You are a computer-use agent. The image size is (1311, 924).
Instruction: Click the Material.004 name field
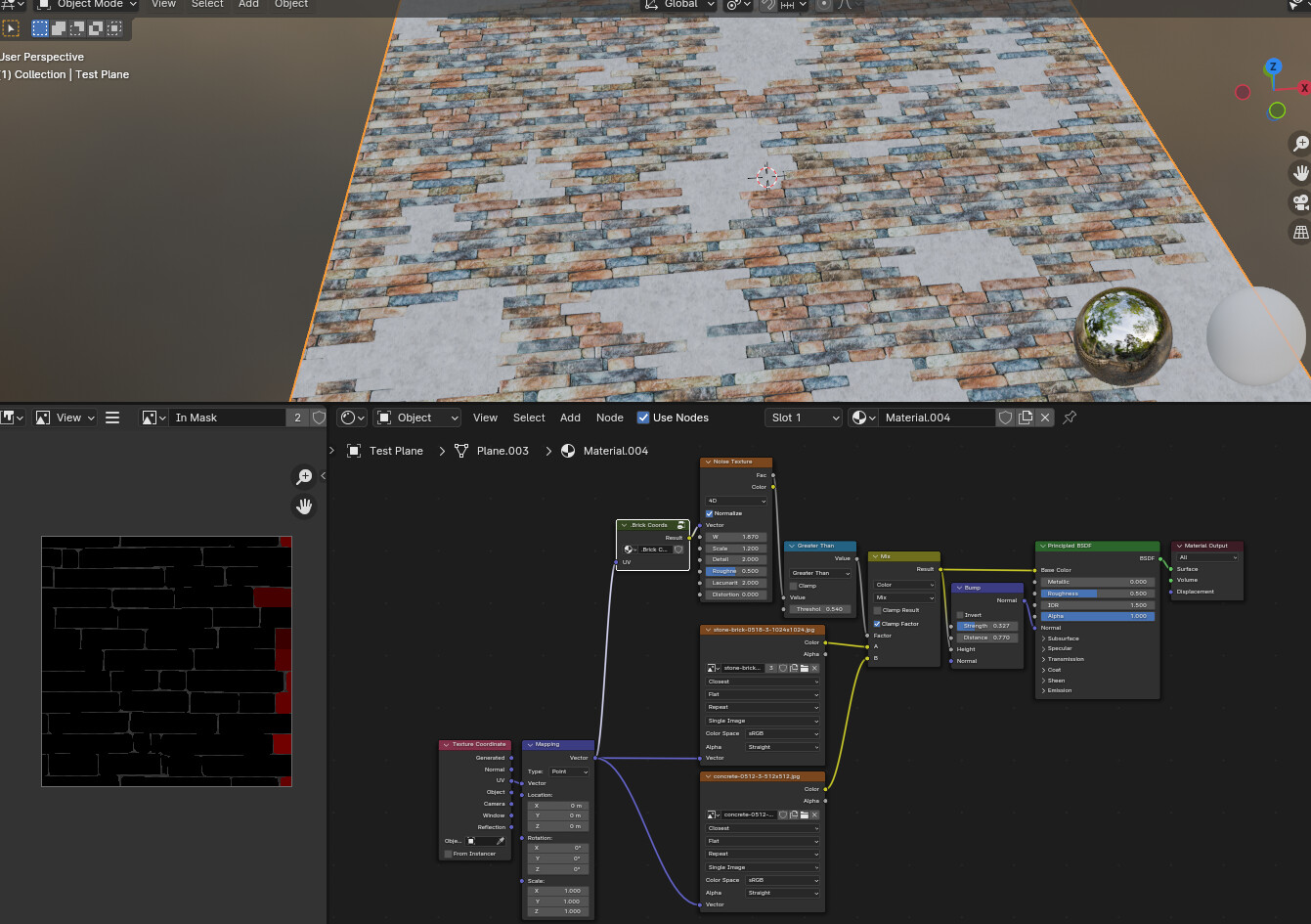click(x=936, y=418)
